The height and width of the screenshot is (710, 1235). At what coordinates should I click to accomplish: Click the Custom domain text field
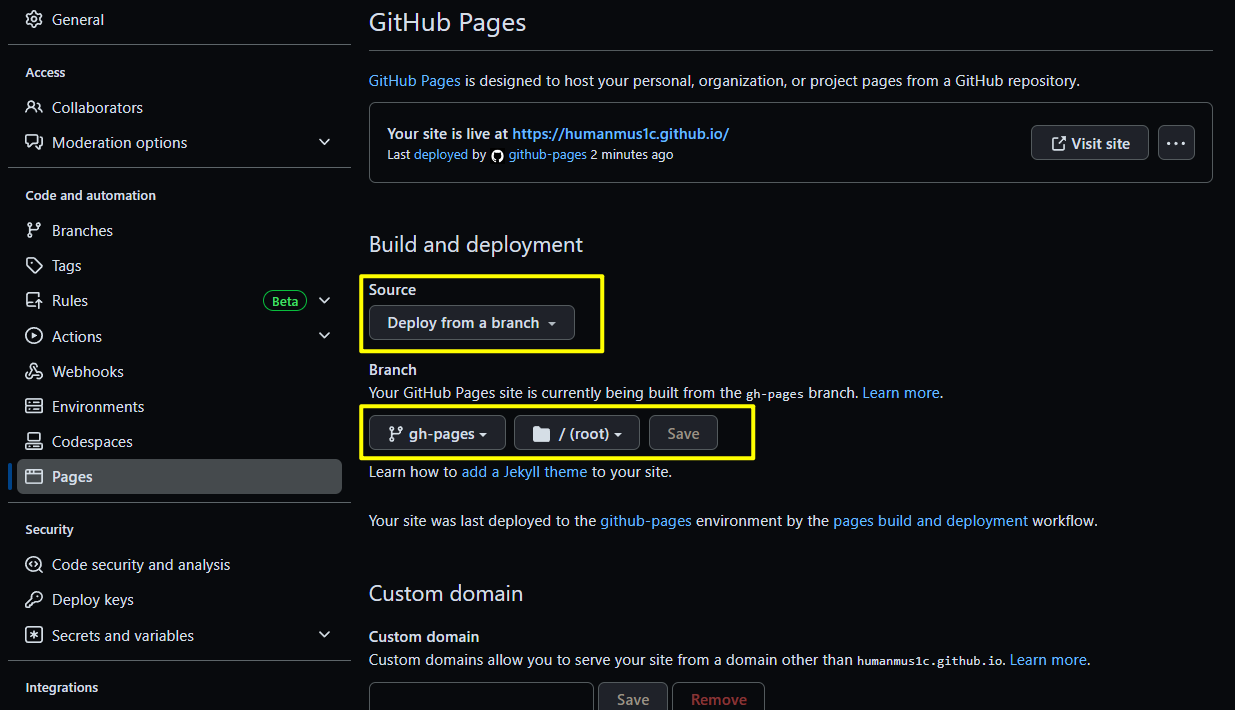point(481,698)
